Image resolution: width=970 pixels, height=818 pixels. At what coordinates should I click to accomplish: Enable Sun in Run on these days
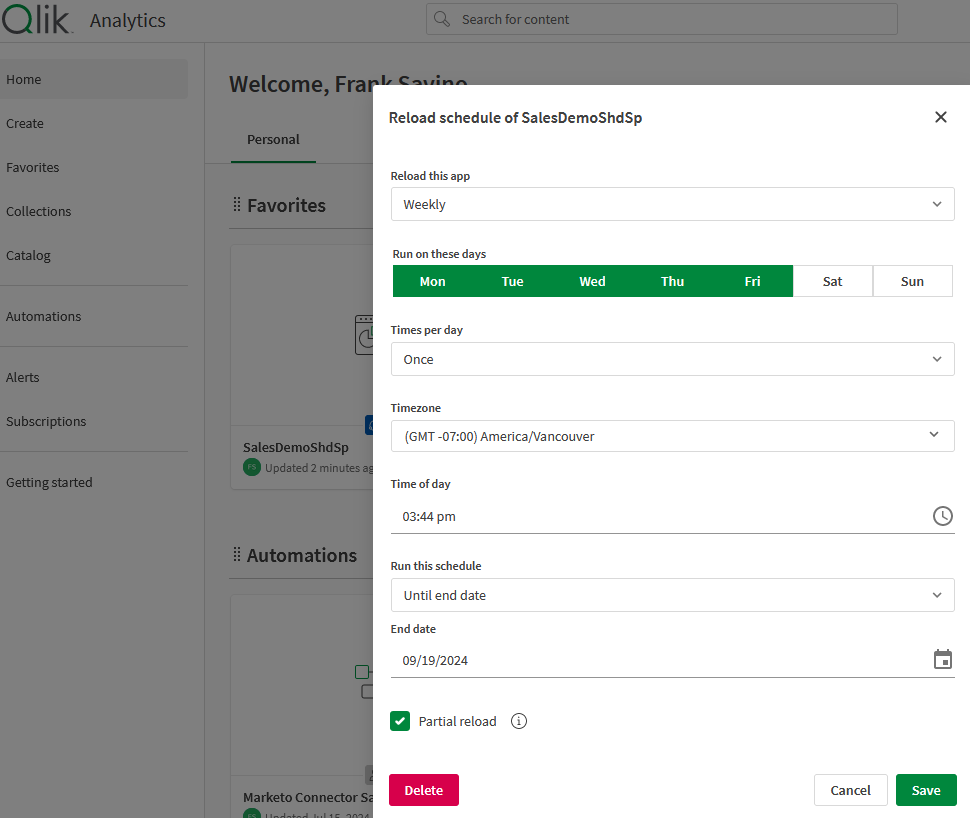coord(912,282)
